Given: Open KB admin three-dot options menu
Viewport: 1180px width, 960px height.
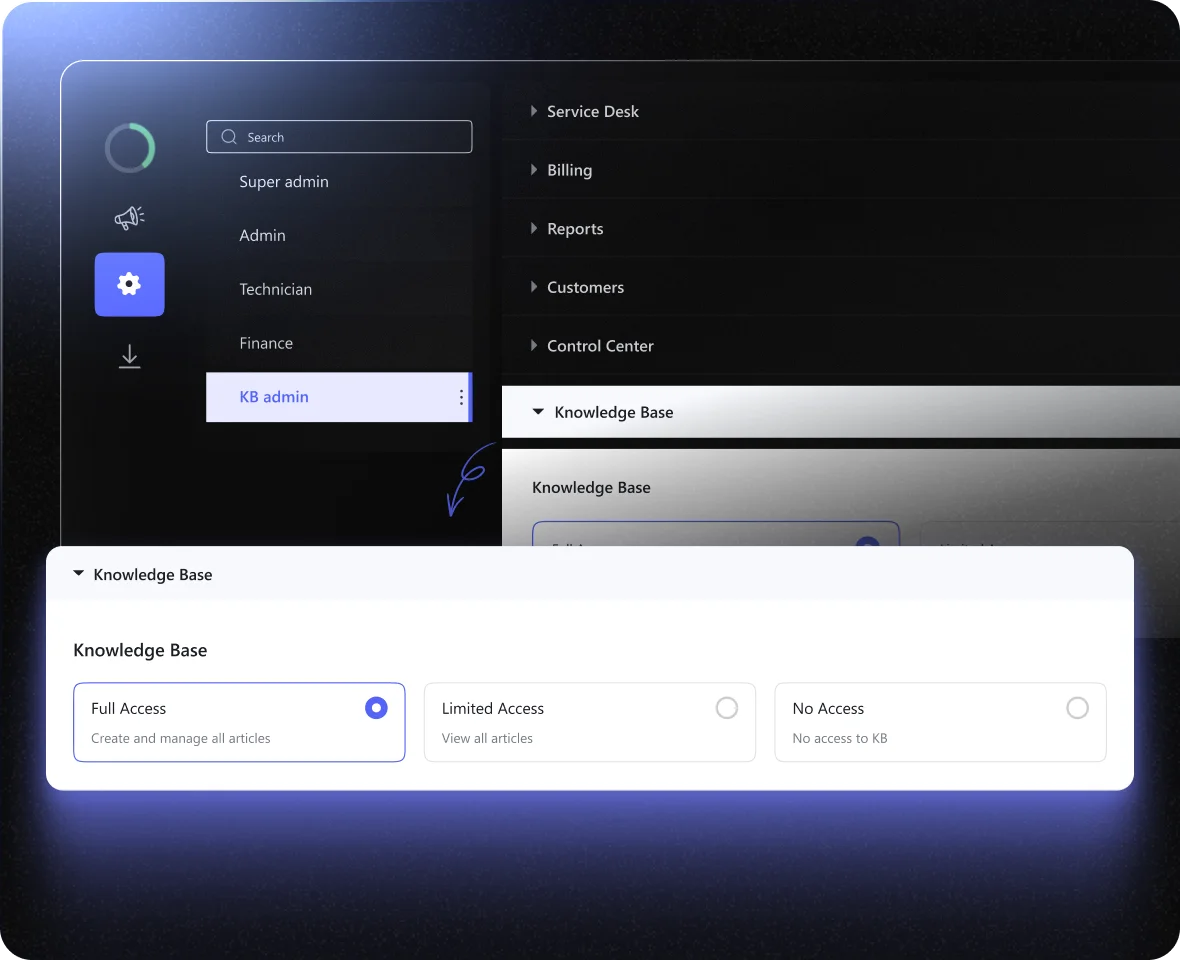Looking at the screenshot, I should coord(461,397).
